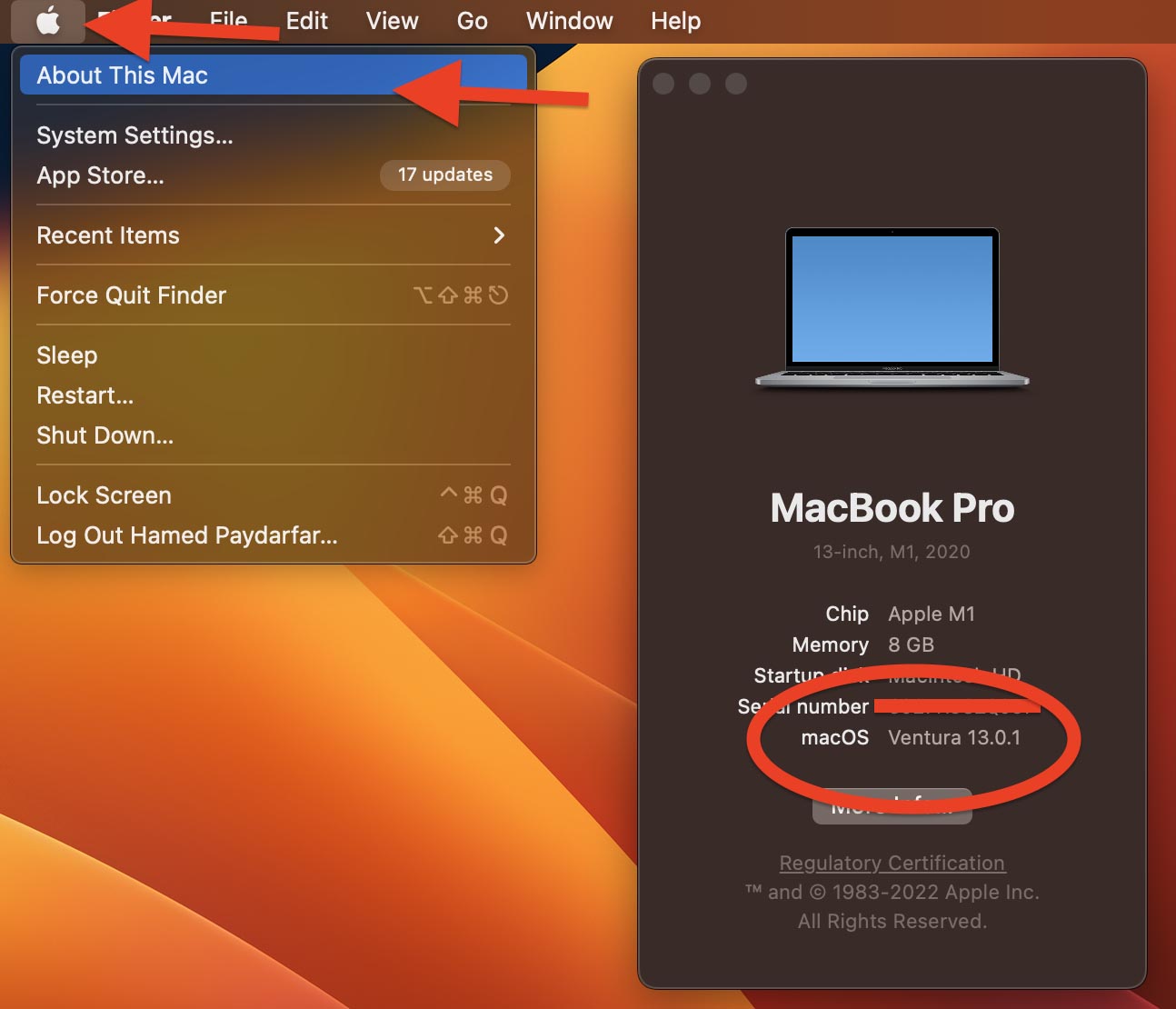Choose Log Out Hamed Paydarfar…
This screenshot has width=1176, height=1009.
pyautogui.click(x=274, y=535)
